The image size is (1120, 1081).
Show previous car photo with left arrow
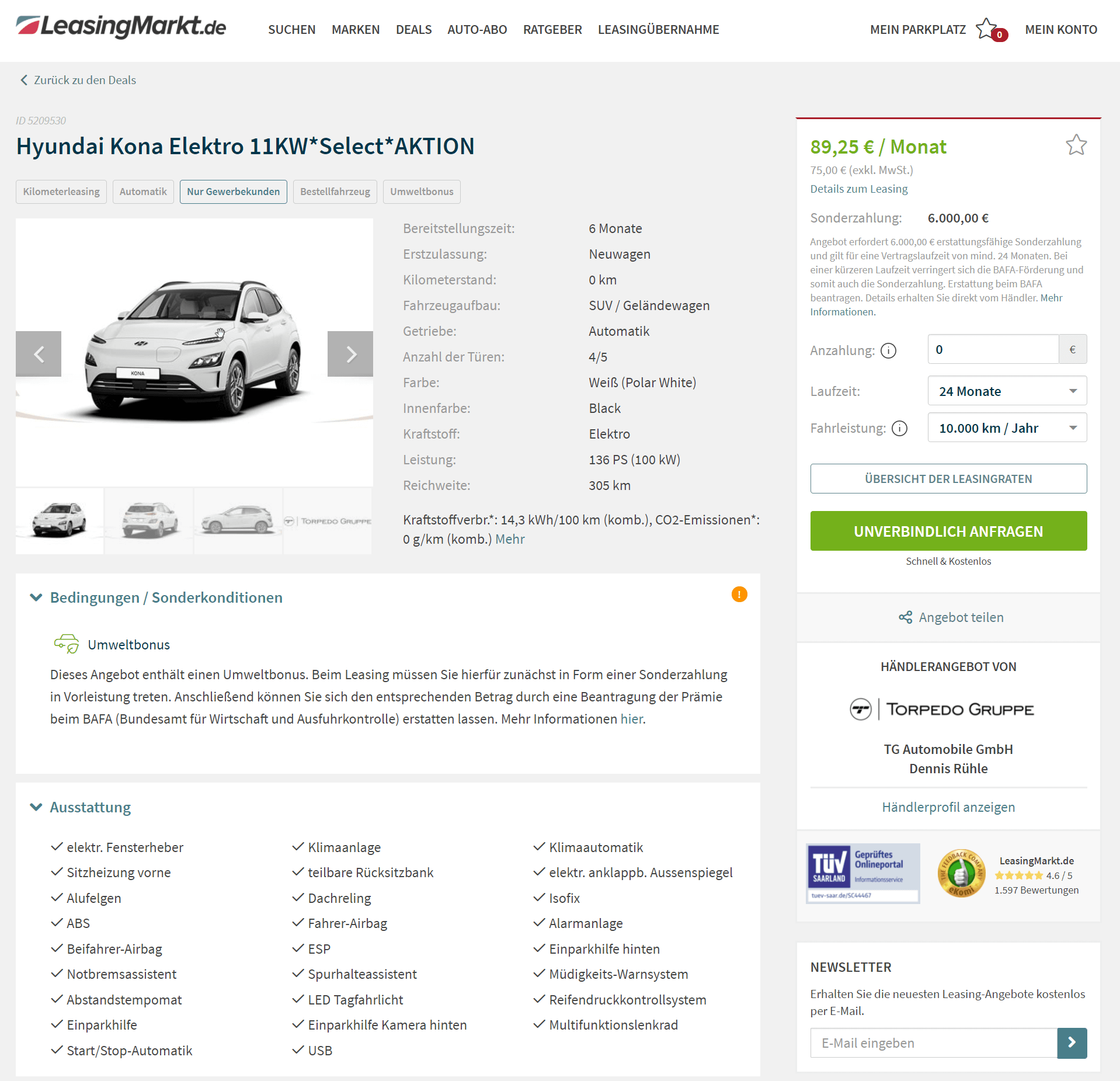(x=39, y=354)
